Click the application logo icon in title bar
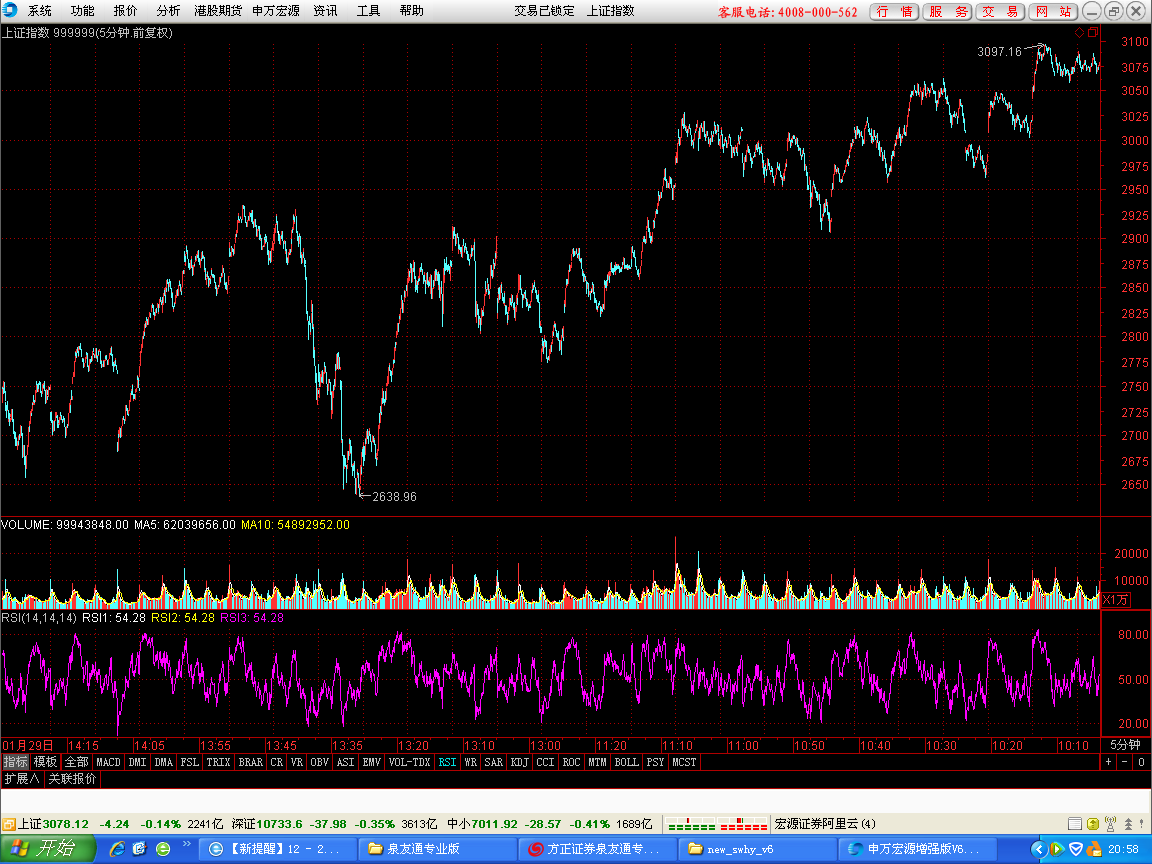 (10, 10)
